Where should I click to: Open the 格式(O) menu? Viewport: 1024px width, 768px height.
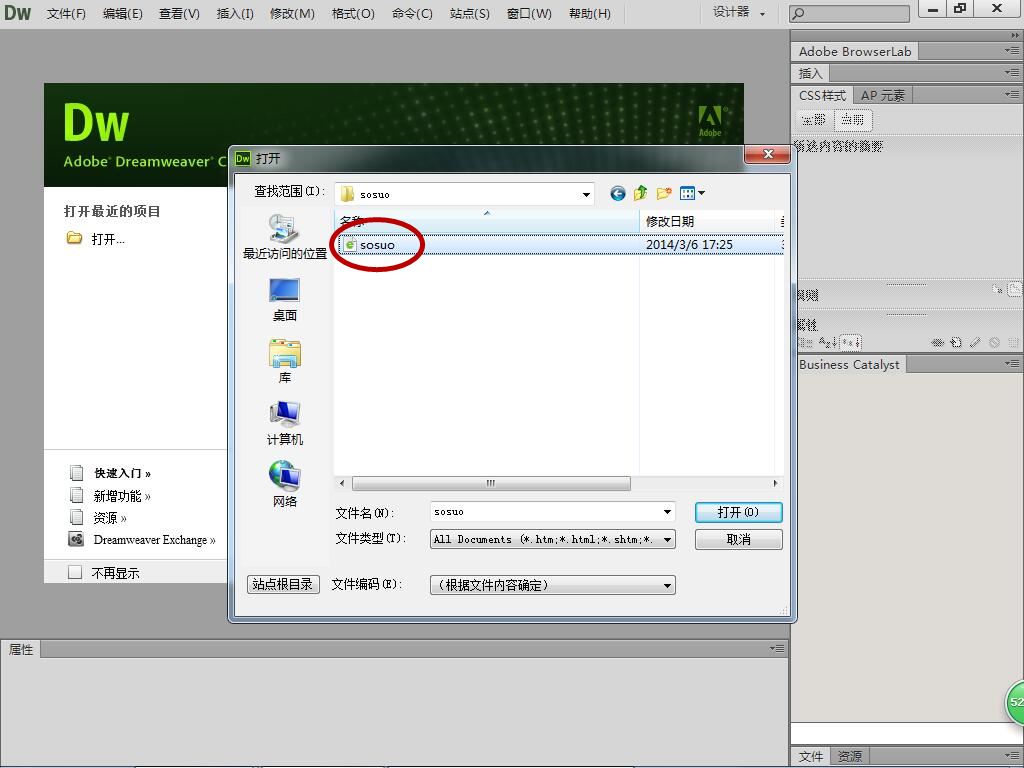coord(353,14)
